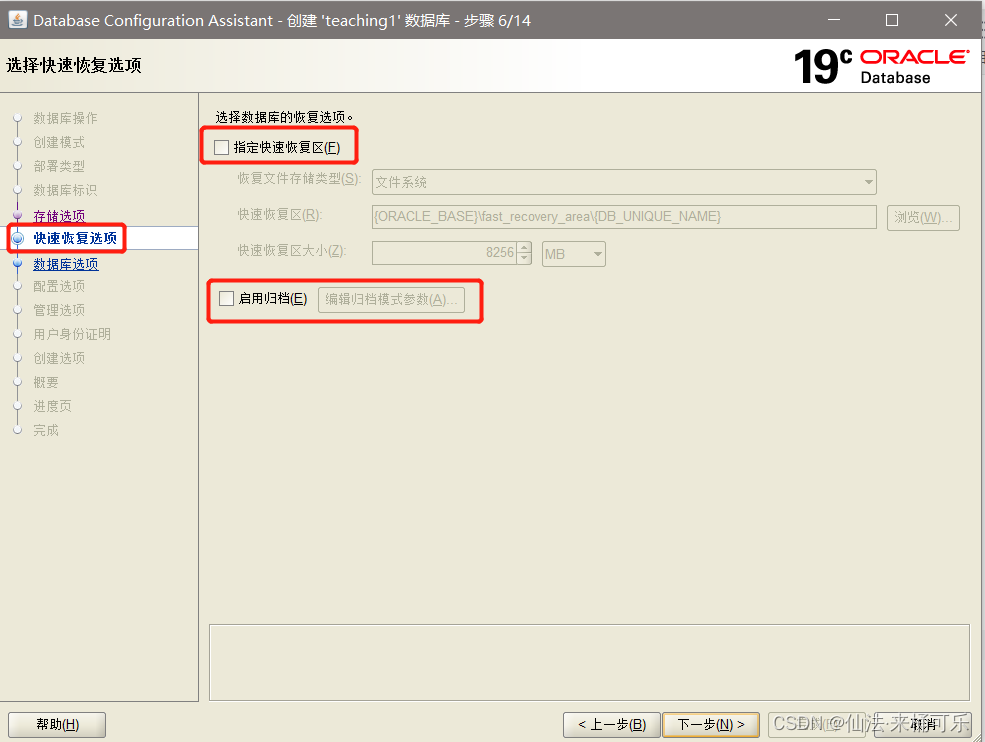This screenshot has height=742, width=985.
Task: Click the 进度页 step
Action: tap(53, 406)
